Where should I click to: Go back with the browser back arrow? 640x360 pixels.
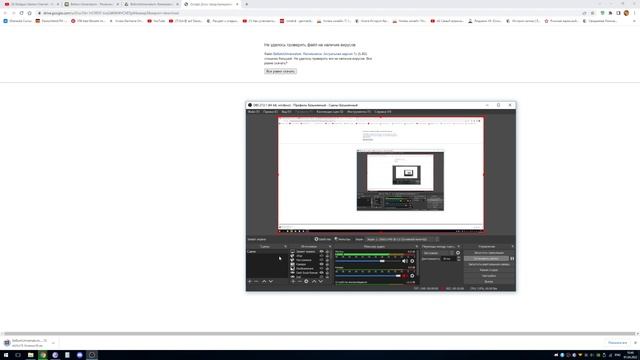[5, 13]
